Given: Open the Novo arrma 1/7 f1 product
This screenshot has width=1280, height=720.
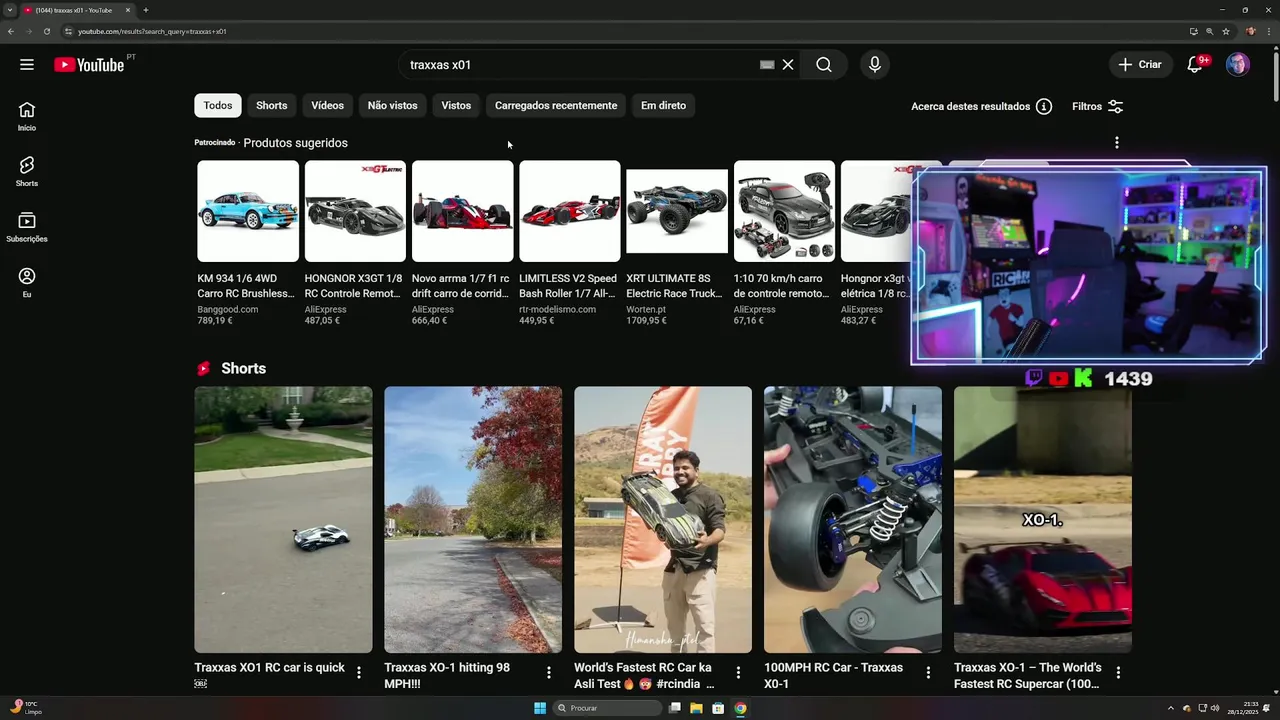Looking at the screenshot, I should pos(462,244).
